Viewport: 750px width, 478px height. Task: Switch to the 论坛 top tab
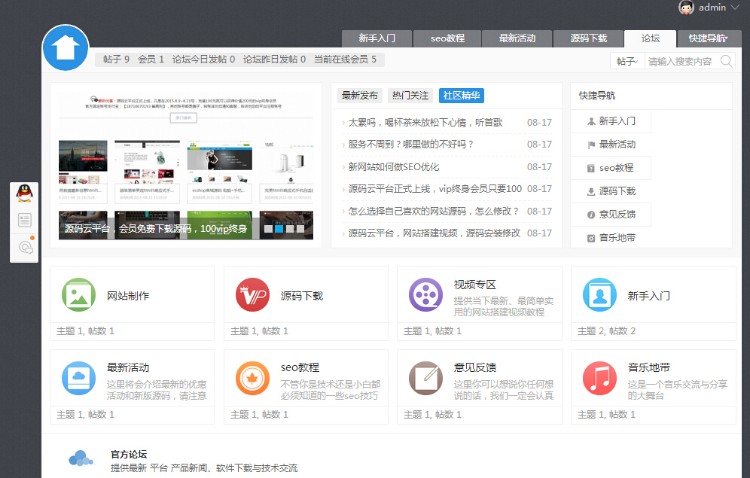650,38
